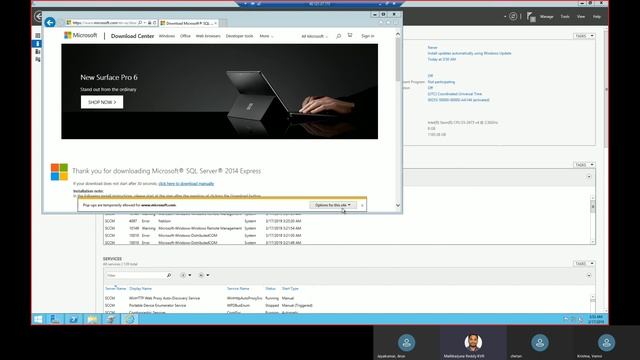
Task: Open Options for this site dropdown
Action: coord(333,205)
